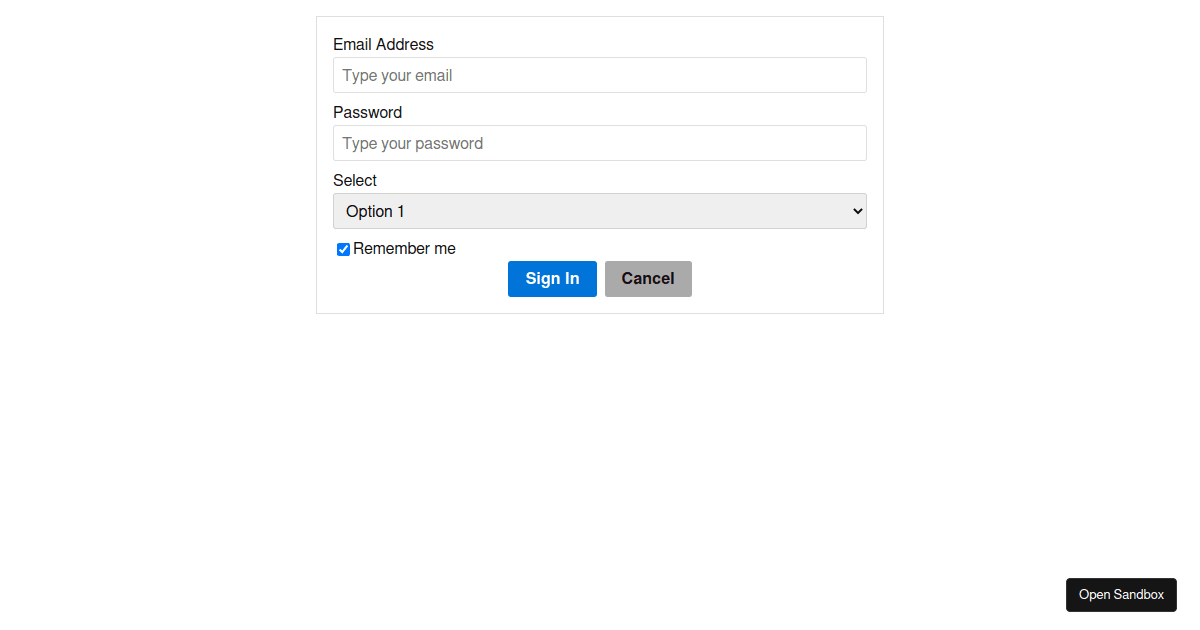The height and width of the screenshot is (630, 1200).
Task: Click the 'Password' field label
Action: click(x=367, y=112)
